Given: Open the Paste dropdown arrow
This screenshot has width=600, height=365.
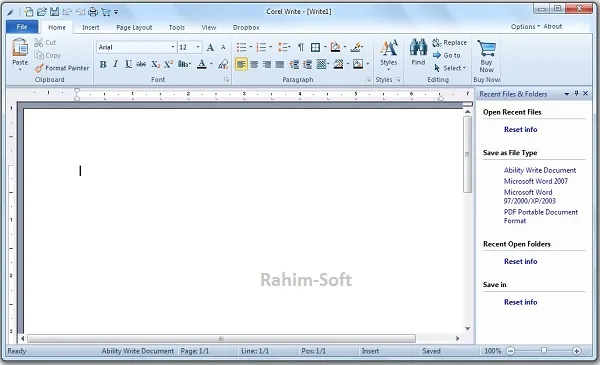Looking at the screenshot, I should [20, 70].
